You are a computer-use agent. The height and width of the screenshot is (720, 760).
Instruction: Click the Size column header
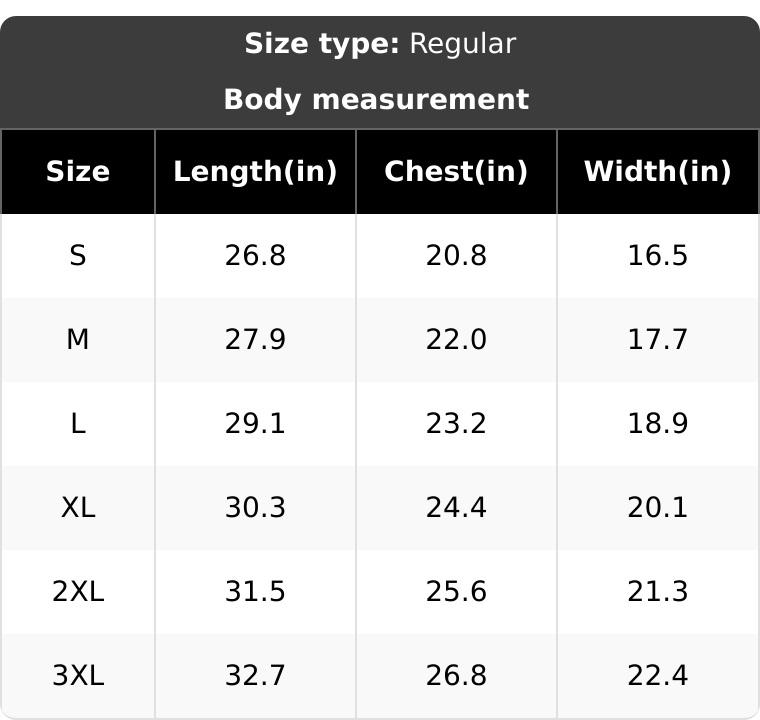pyautogui.click(x=78, y=172)
